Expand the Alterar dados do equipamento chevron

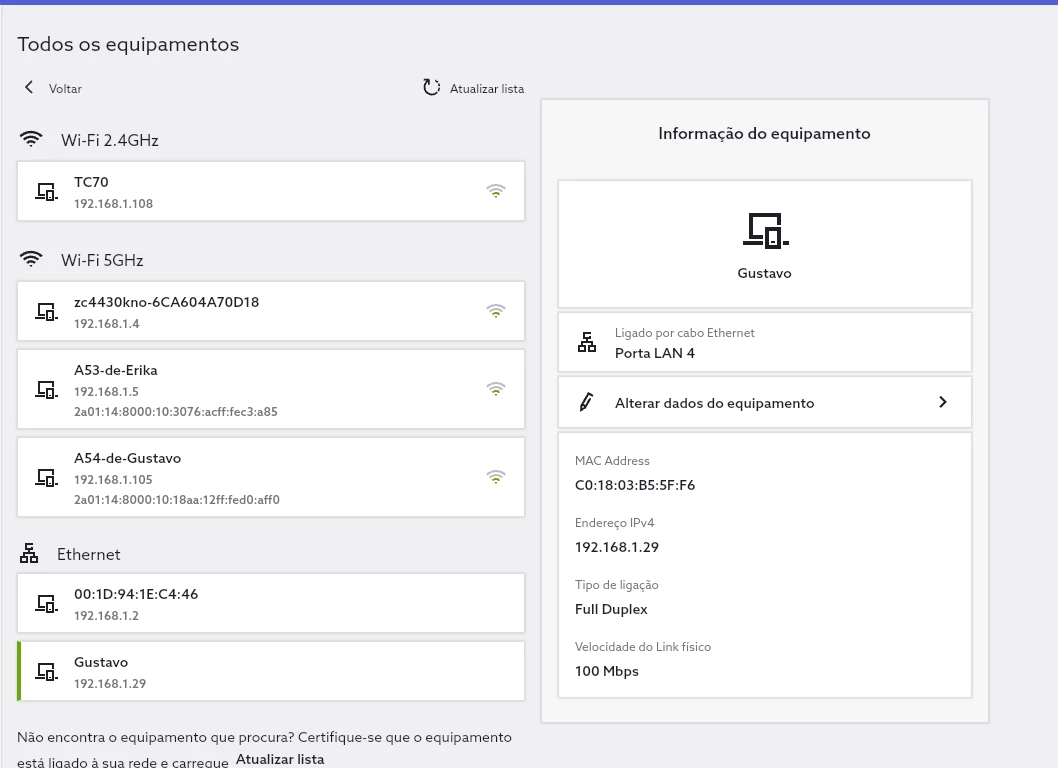[942, 402]
